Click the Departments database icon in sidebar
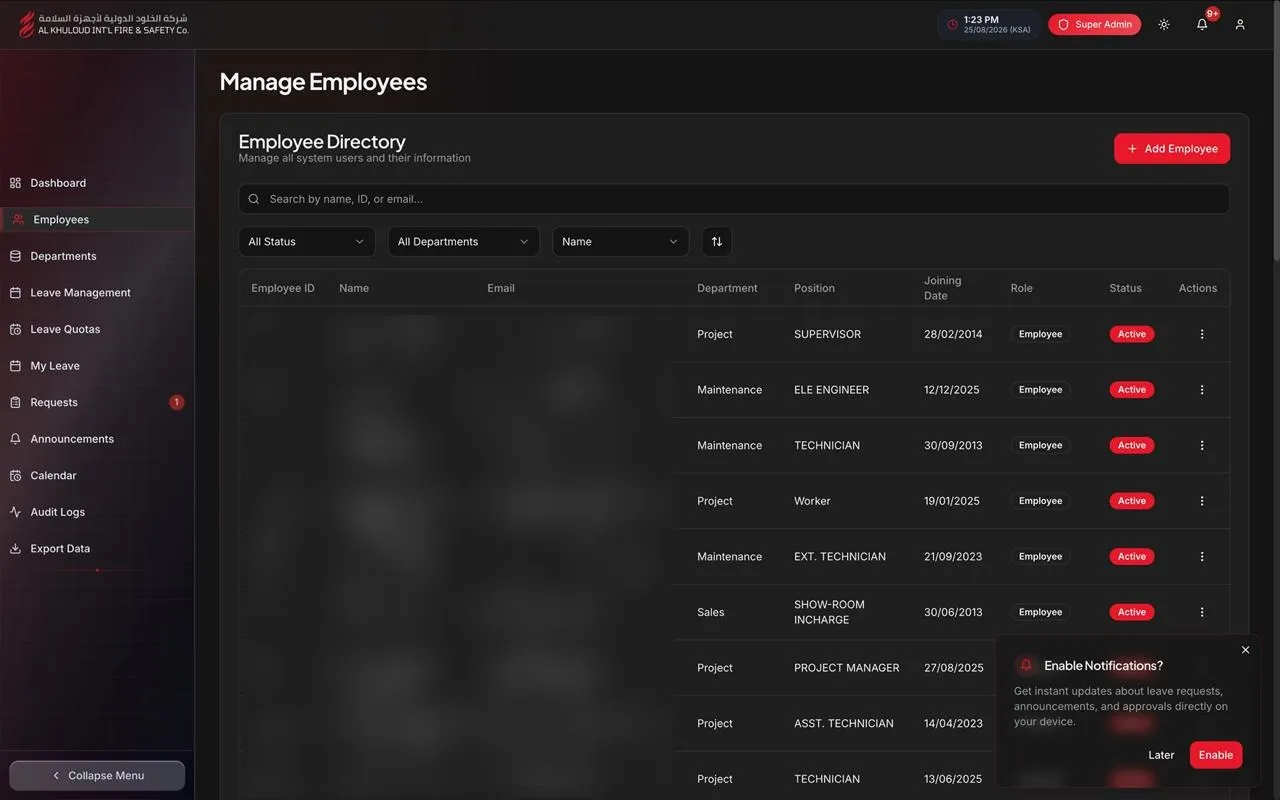The width and height of the screenshot is (1280, 800). click(x=15, y=256)
